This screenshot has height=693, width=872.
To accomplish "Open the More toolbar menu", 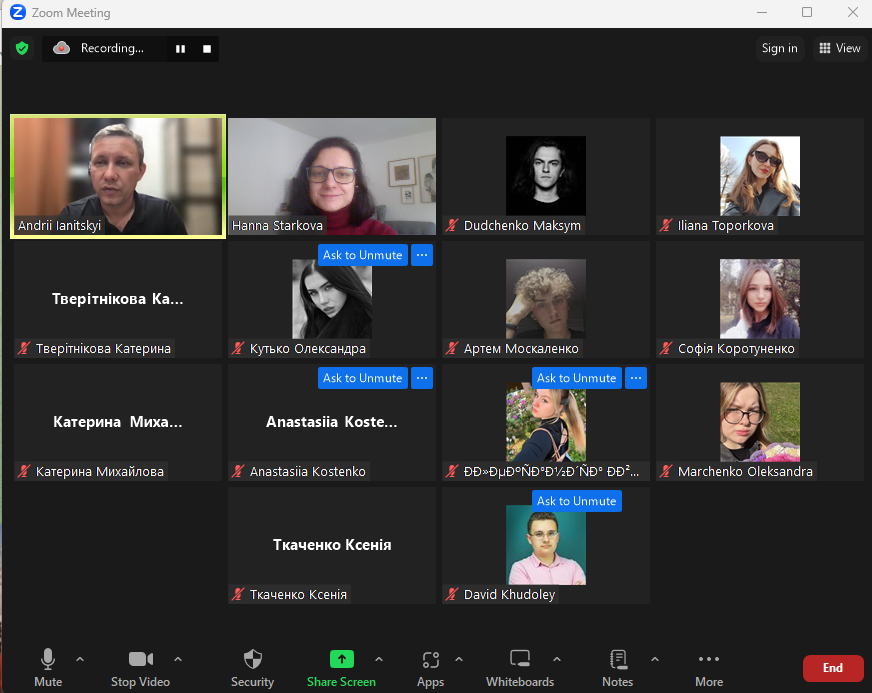I will 709,666.
